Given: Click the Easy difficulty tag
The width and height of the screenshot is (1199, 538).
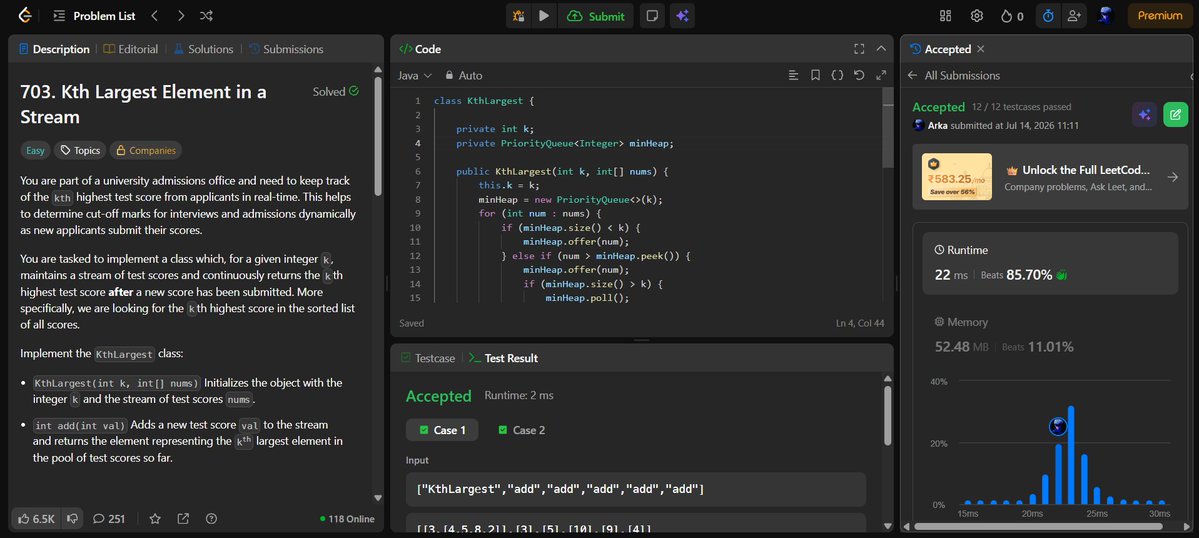Looking at the screenshot, I should [35, 151].
